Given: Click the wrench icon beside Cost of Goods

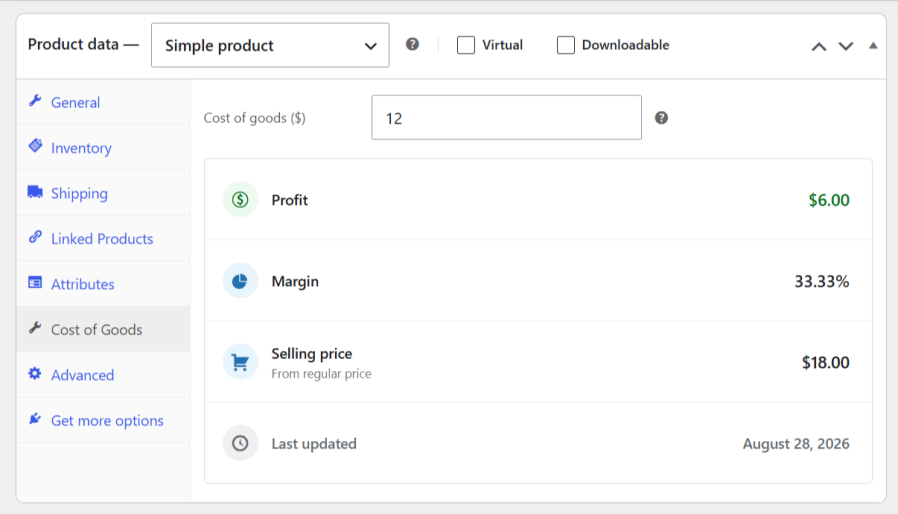Looking at the screenshot, I should tap(35, 328).
